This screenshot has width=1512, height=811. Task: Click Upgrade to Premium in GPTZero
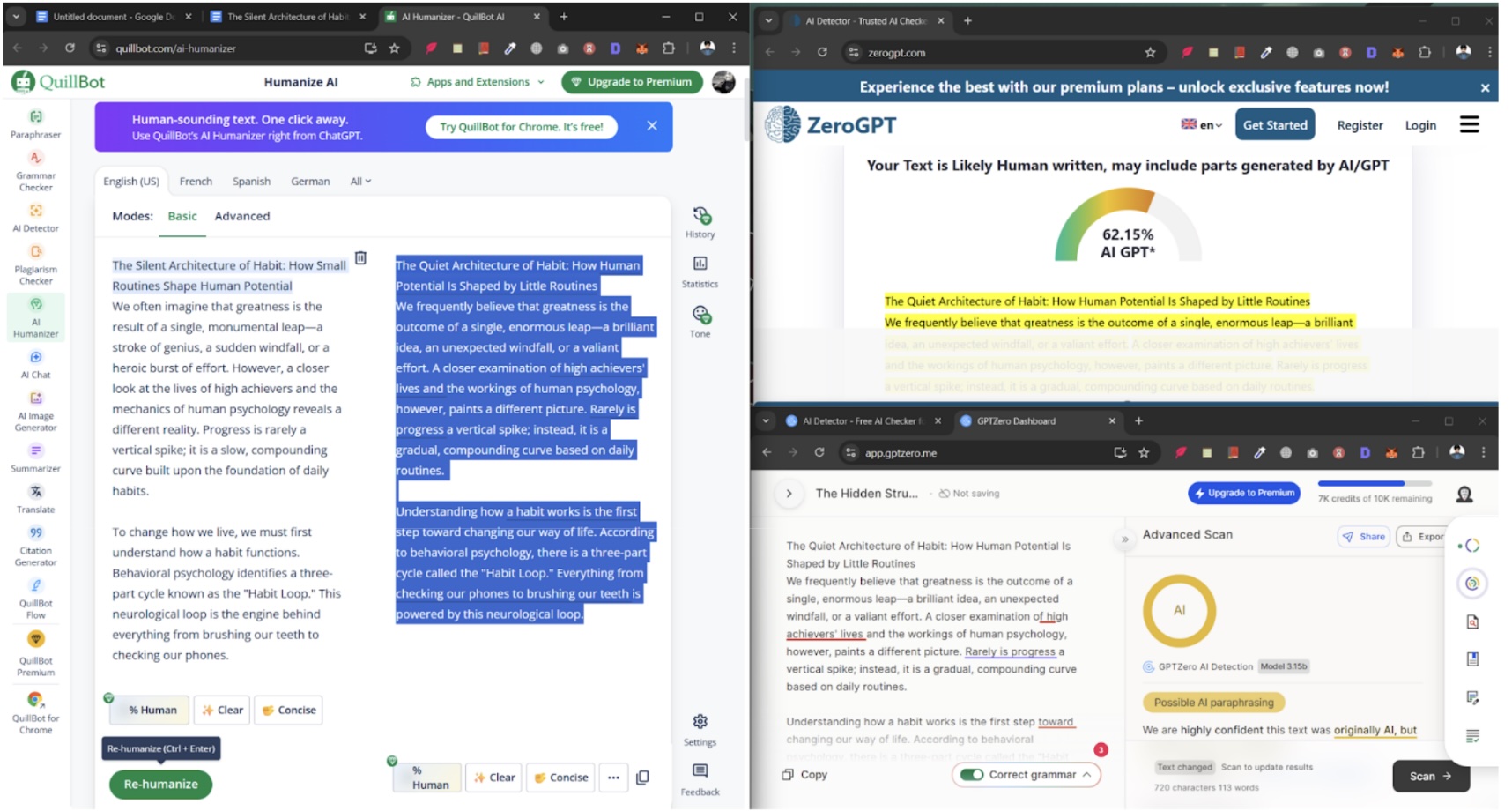pyautogui.click(x=1245, y=493)
